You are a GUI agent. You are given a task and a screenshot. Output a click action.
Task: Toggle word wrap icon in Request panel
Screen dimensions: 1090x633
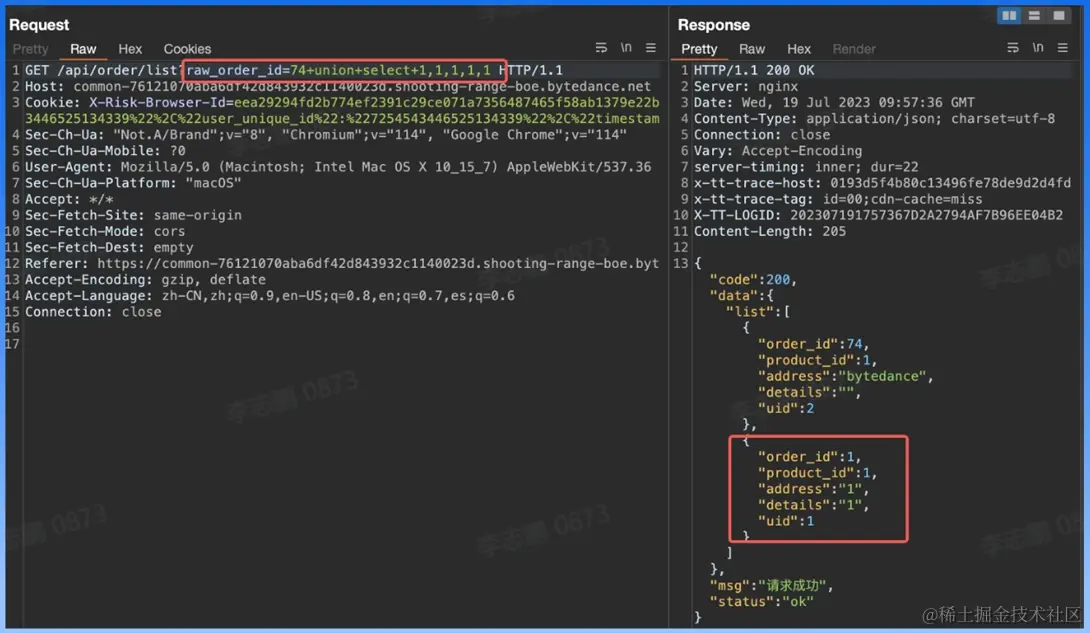pos(601,48)
